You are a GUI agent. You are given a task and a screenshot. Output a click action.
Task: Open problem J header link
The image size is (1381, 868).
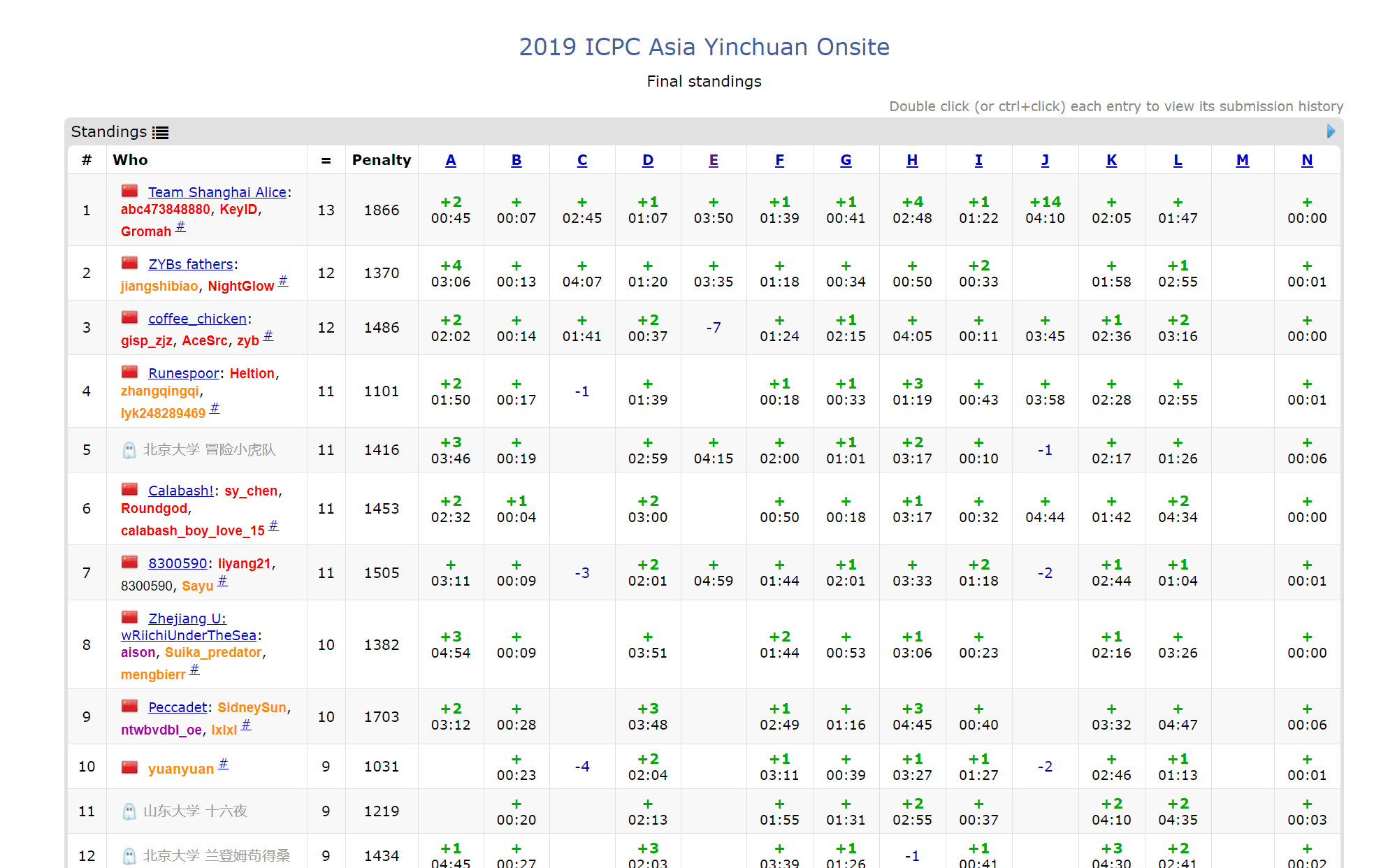pos(1045,160)
